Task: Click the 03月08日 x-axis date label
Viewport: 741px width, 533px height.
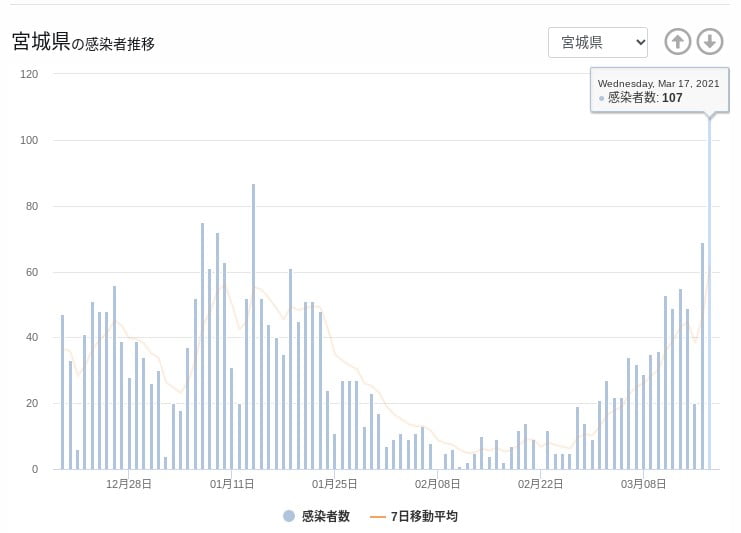Action: tap(645, 484)
